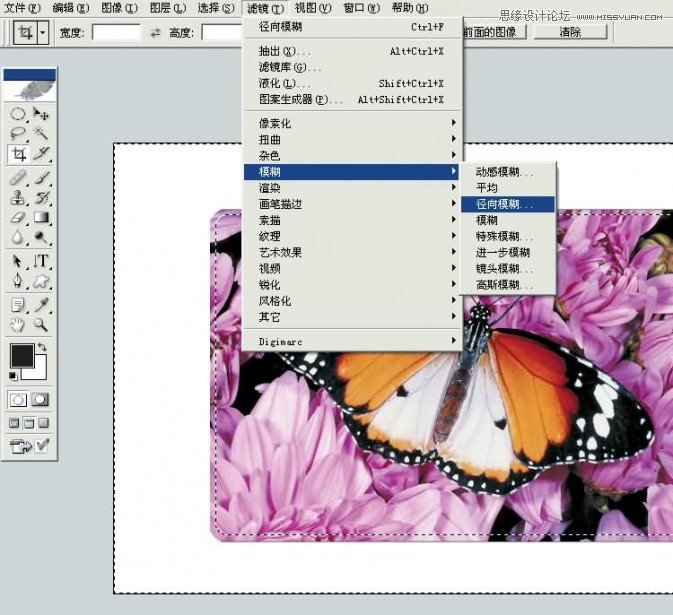673x615 pixels.
Task: Select the Elliptical Marquee tool
Action: coord(18,114)
